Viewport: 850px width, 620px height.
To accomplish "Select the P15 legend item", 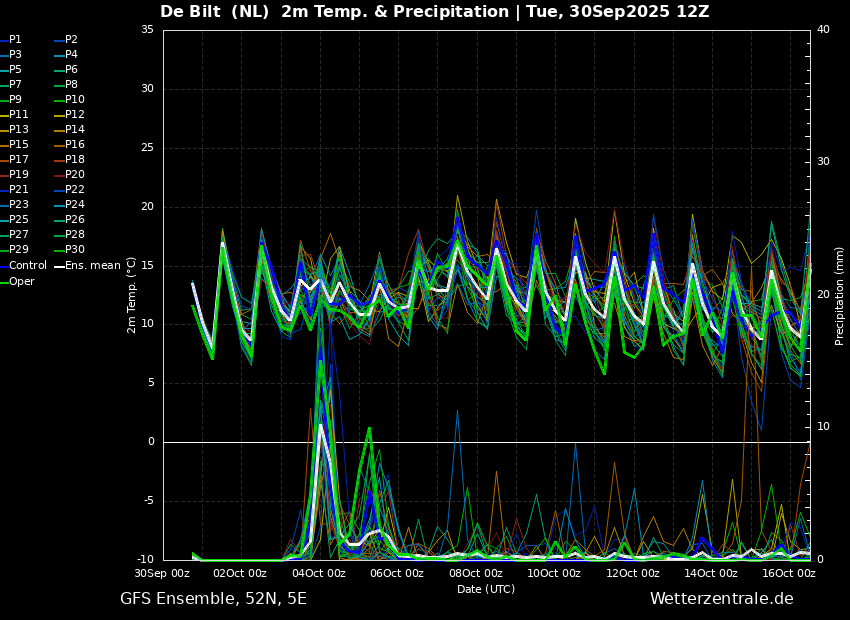I will (x=14, y=145).
